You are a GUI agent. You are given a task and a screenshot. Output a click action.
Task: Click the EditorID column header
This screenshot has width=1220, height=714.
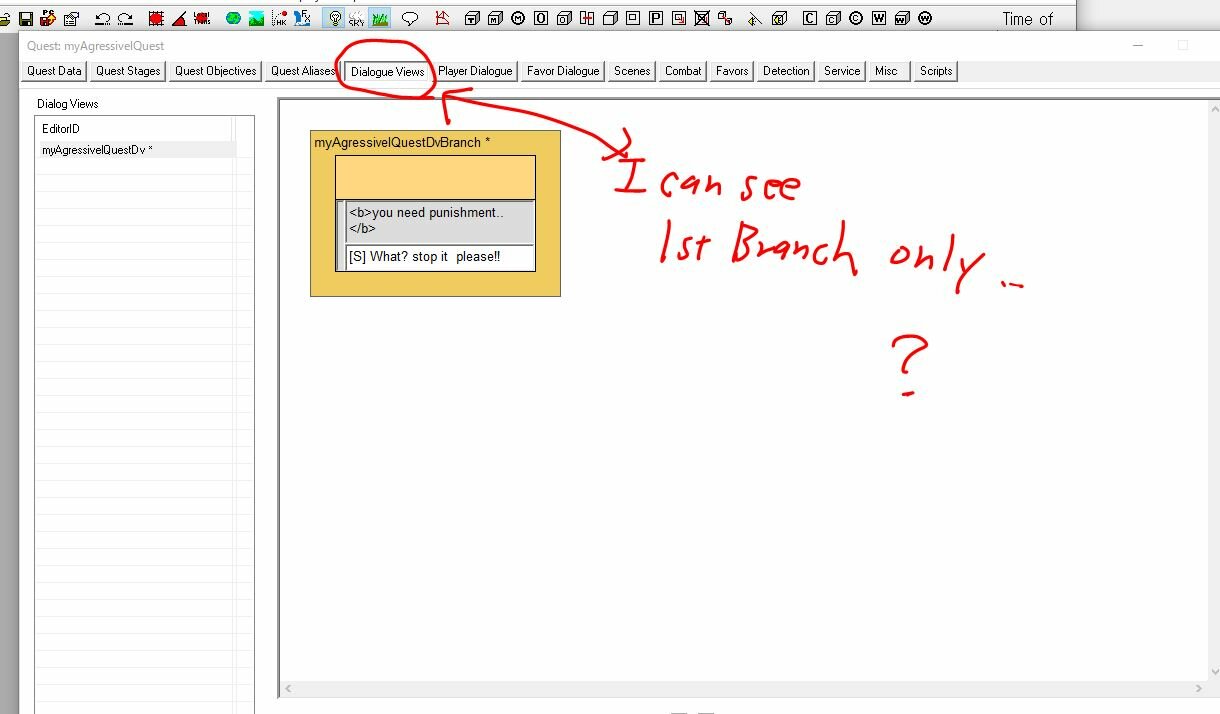134,129
